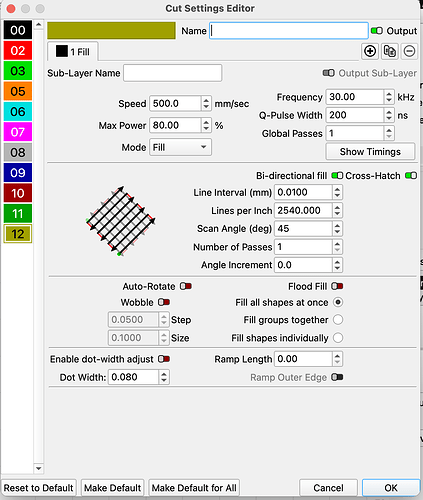
Task: Disable Cross-Hatch switch
Action: coord(411,175)
